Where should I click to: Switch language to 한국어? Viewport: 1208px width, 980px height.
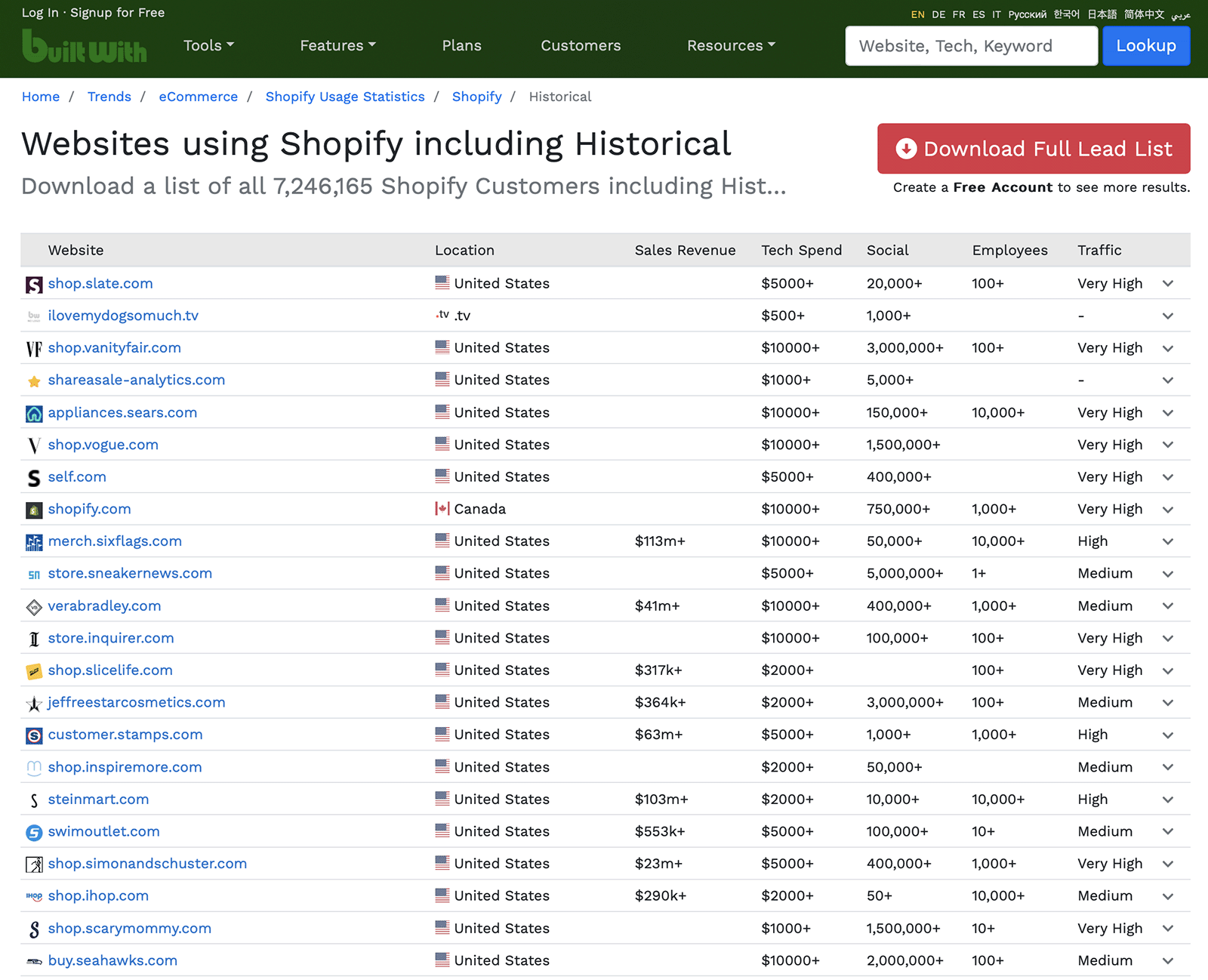point(1067,14)
